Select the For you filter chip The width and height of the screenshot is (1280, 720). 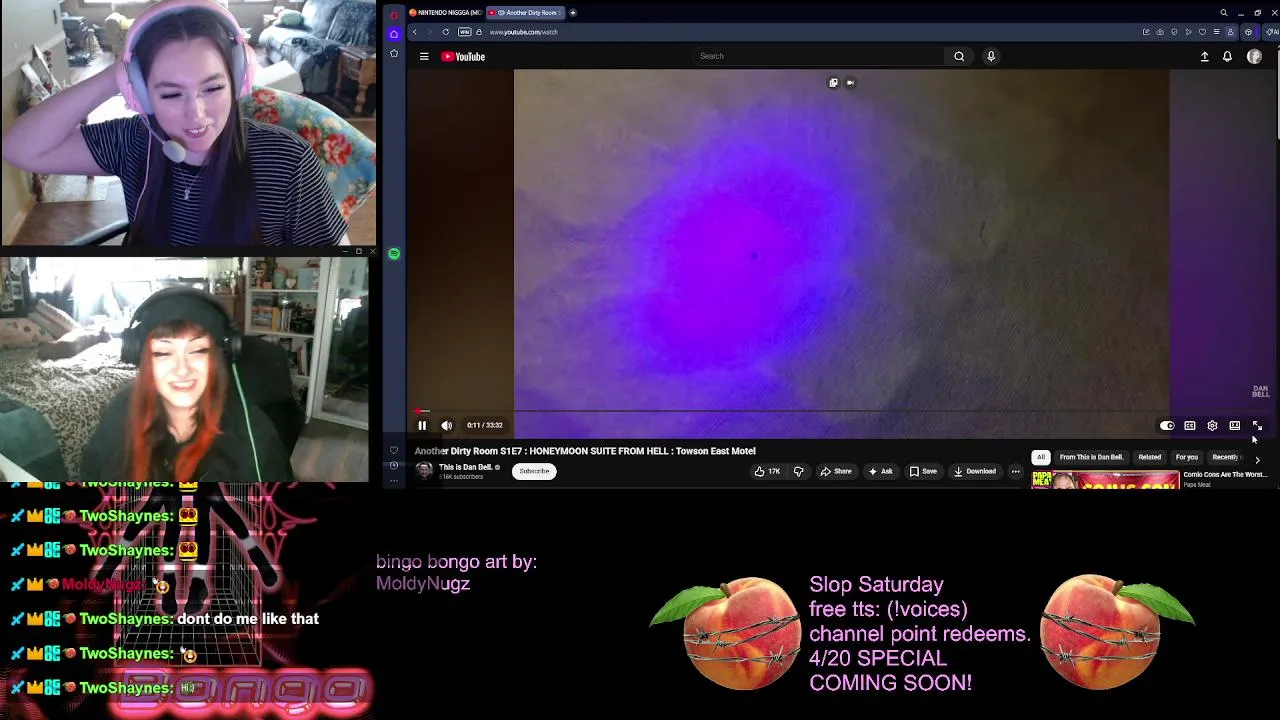(1187, 457)
